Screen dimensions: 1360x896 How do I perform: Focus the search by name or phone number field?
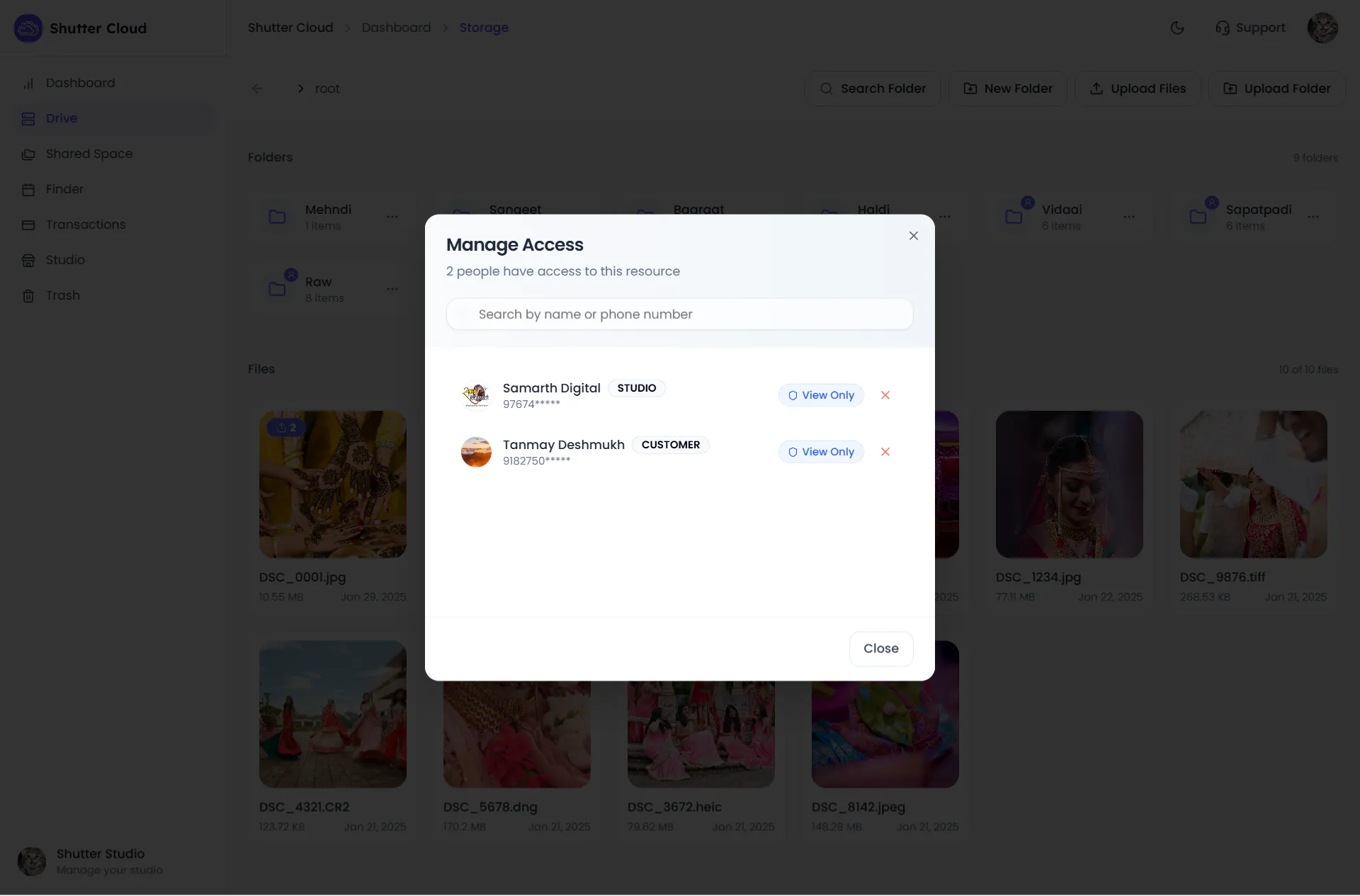tap(679, 314)
